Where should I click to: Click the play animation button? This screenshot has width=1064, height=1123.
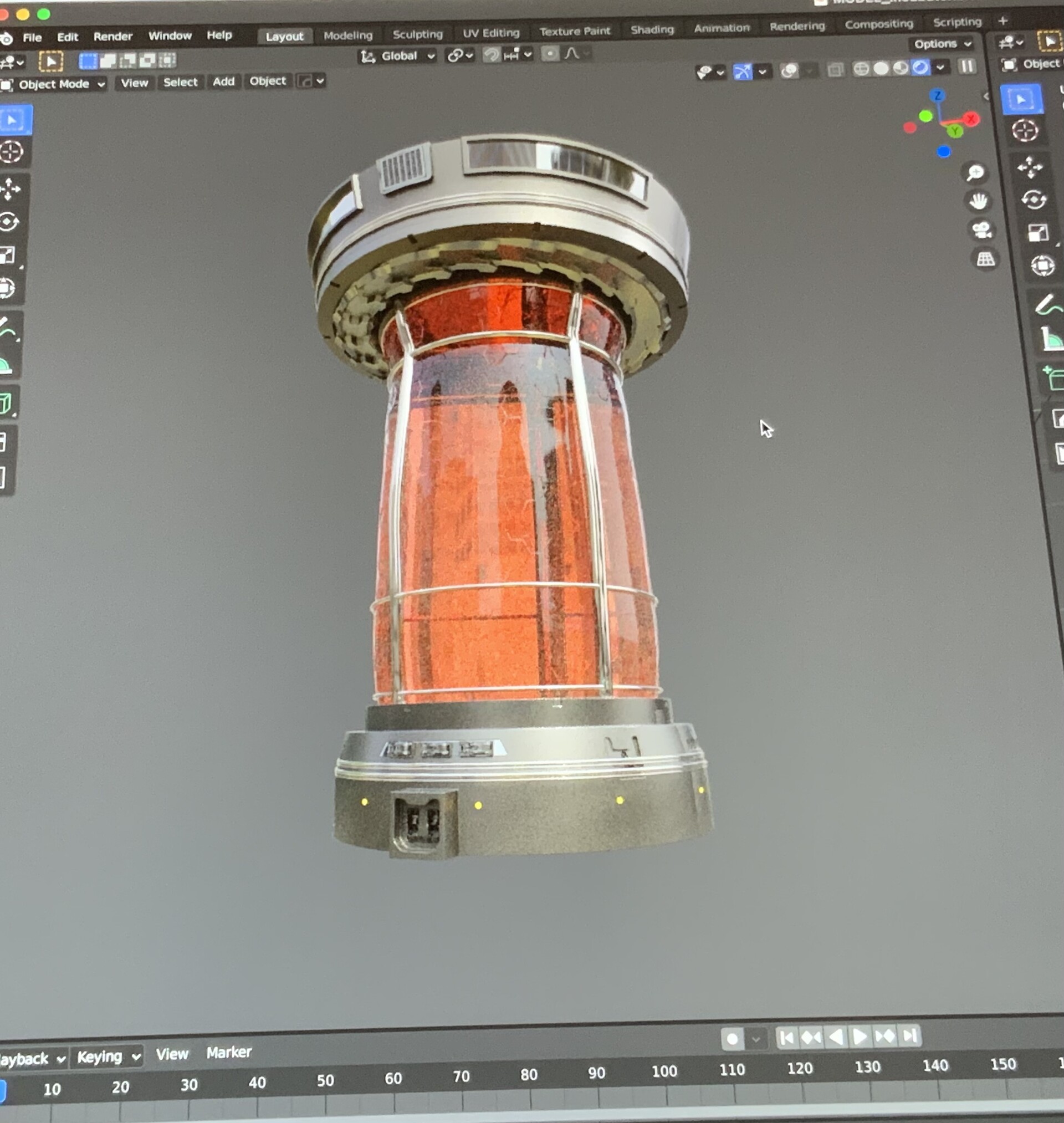[x=860, y=1037]
